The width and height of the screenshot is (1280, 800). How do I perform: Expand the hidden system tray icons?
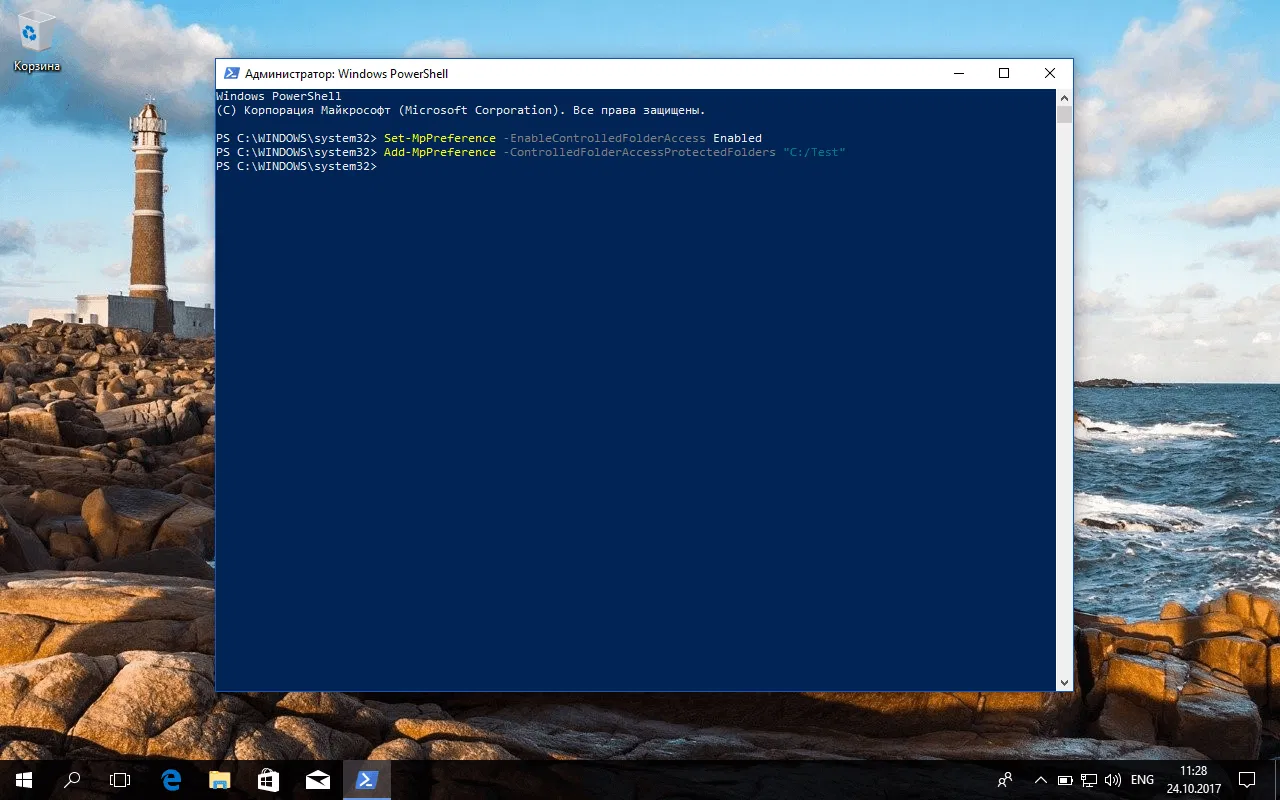[1040, 780]
